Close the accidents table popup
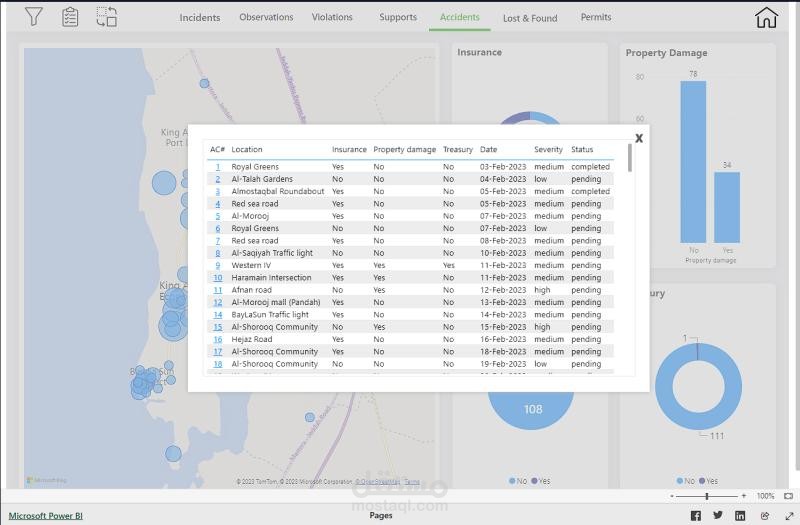Viewport: 800px width, 525px height. [x=639, y=138]
